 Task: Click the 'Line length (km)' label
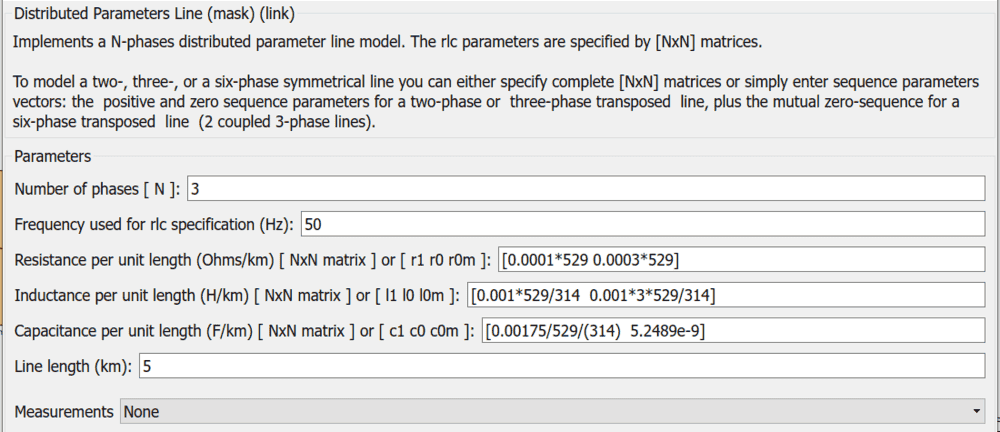[x=73, y=366]
